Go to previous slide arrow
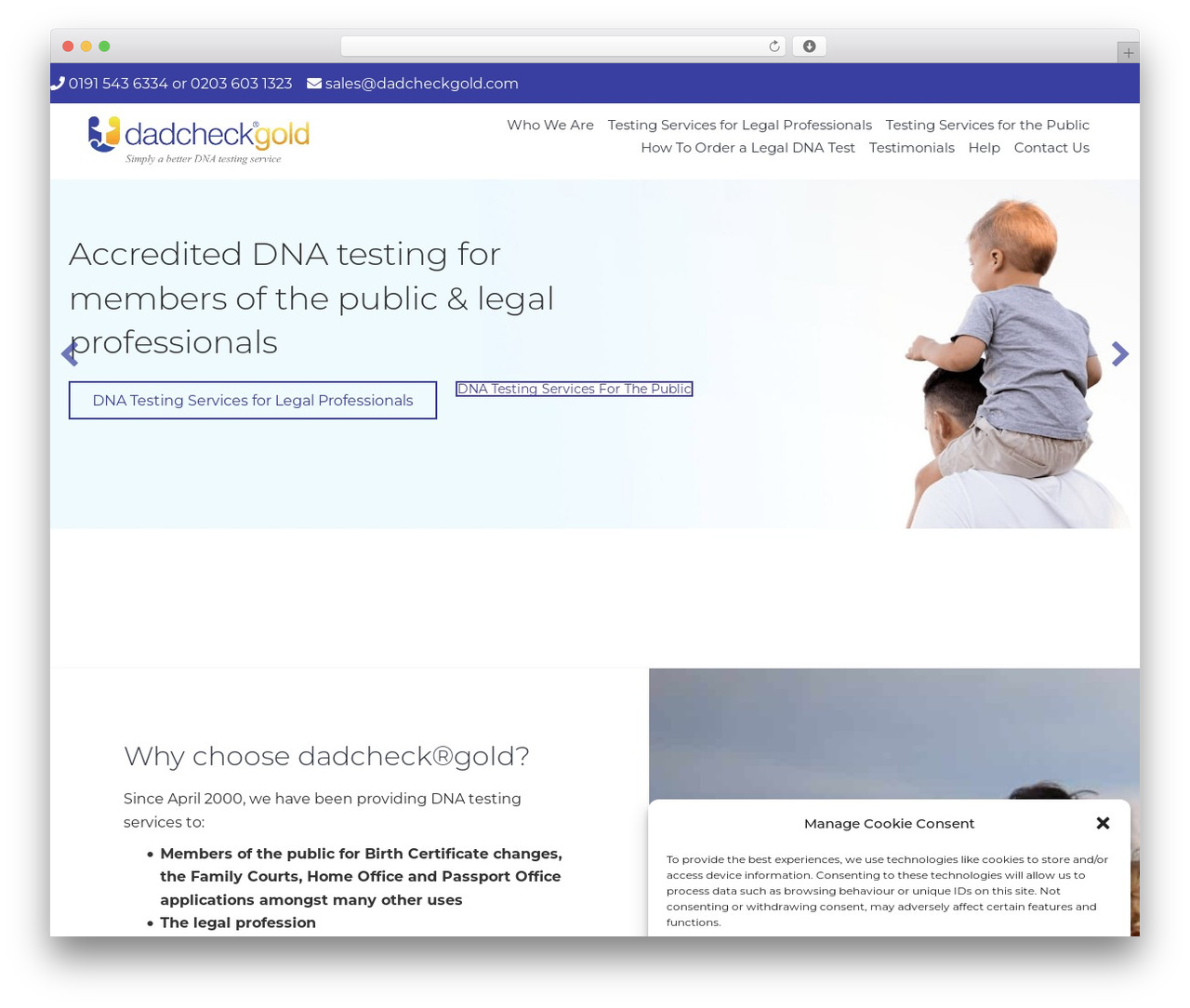This screenshot has height=1008, width=1190. click(x=69, y=353)
